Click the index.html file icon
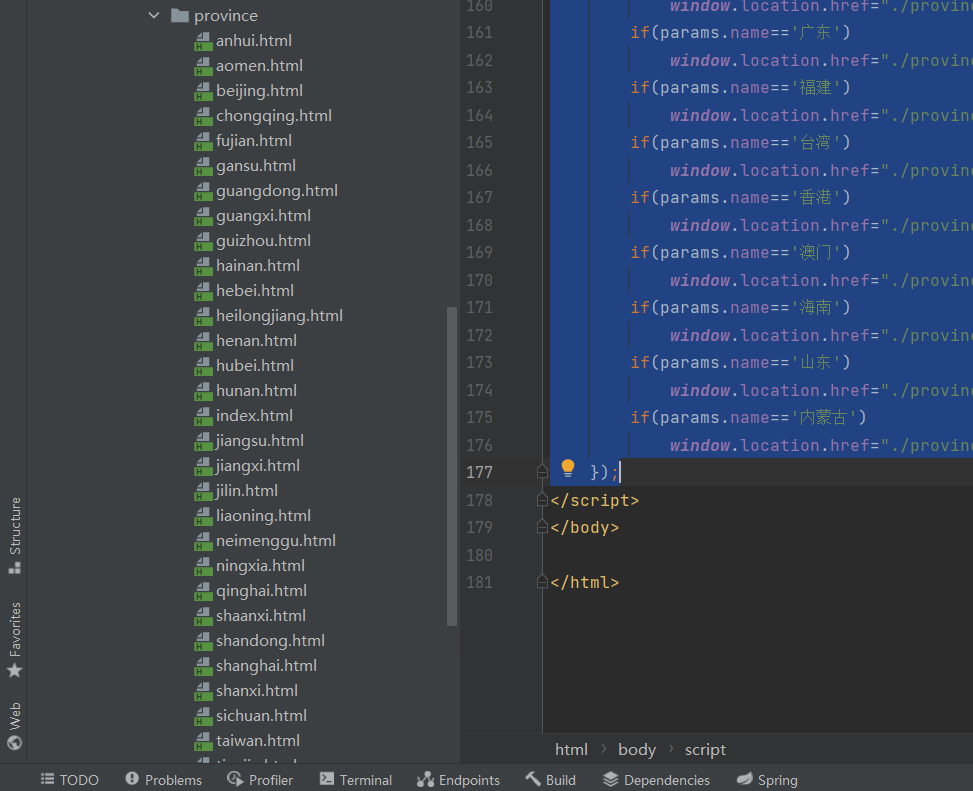This screenshot has width=973, height=791. tap(203, 416)
